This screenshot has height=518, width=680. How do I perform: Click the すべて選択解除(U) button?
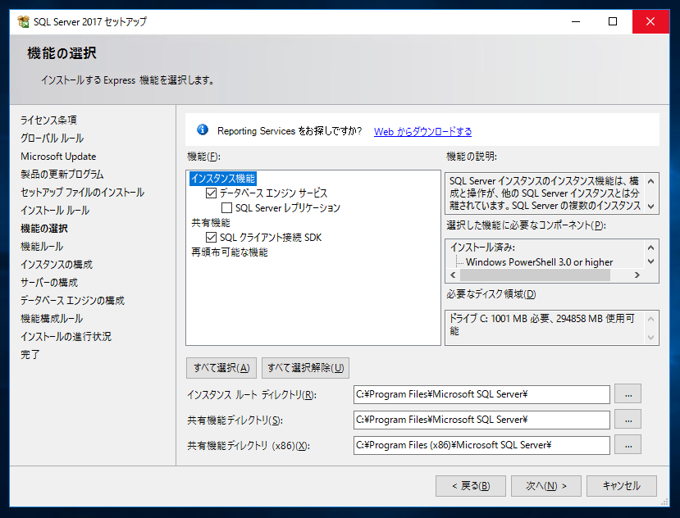tap(305, 368)
